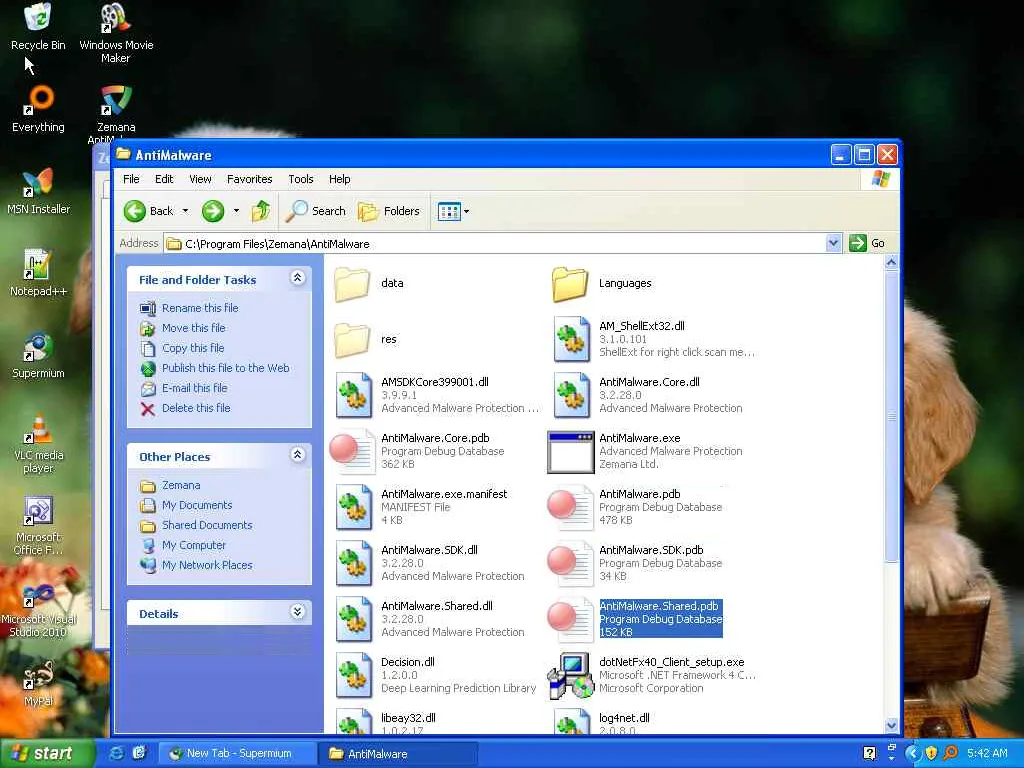Click the green Back arrow button
1024x768 pixels.
point(135,211)
